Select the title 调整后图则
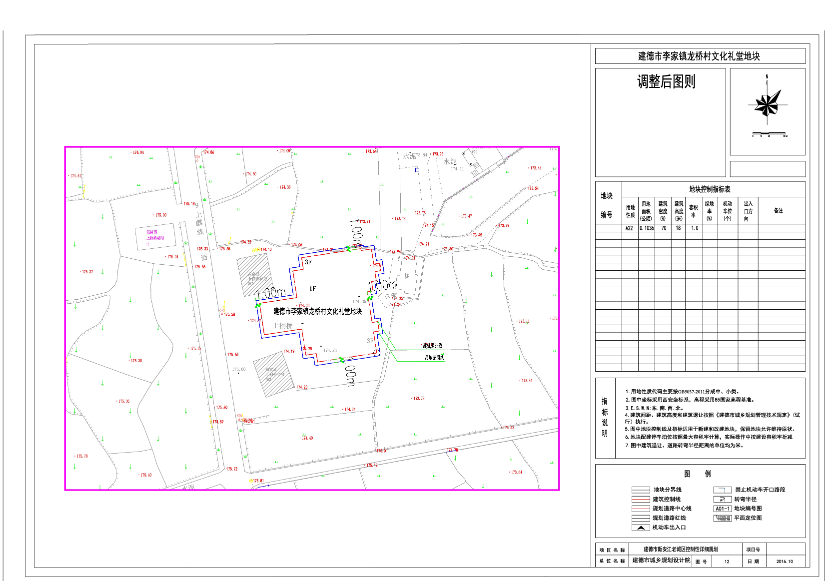The height and width of the screenshot is (584, 827). (x=665, y=83)
